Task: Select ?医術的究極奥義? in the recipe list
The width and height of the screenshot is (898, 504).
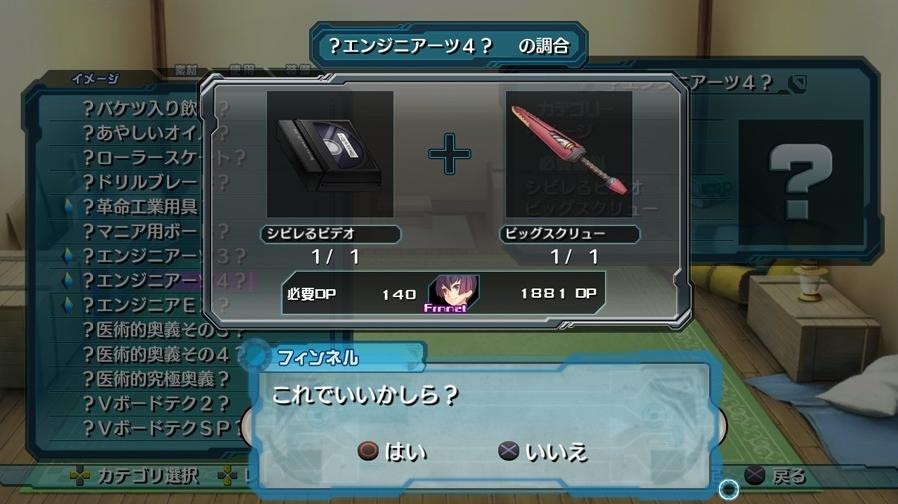Action: (156, 379)
